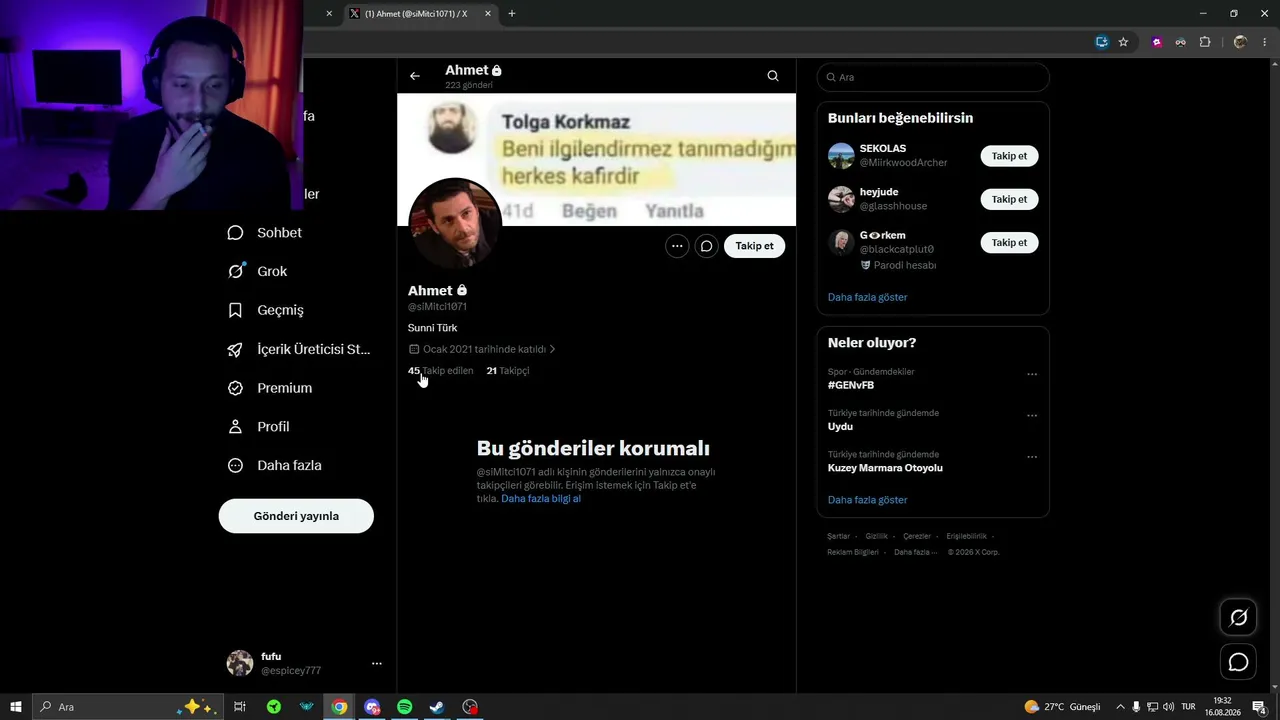1280x720 pixels.
Task: Click the Gönderi yayınla button
Action: 296,516
